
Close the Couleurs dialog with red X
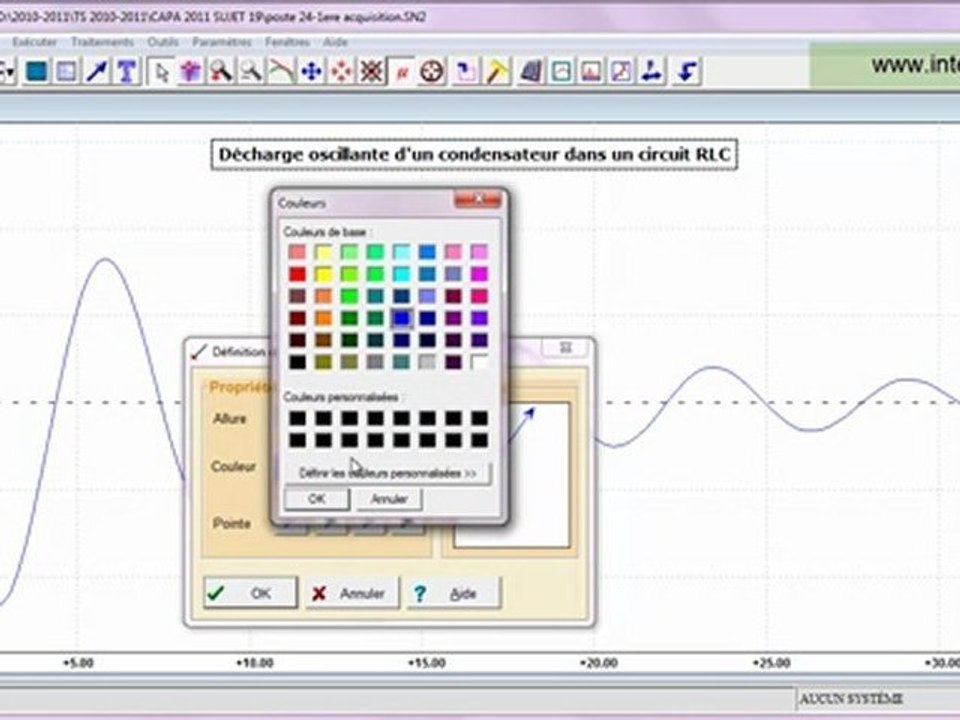pyautogui.click(x=478, y=200)
